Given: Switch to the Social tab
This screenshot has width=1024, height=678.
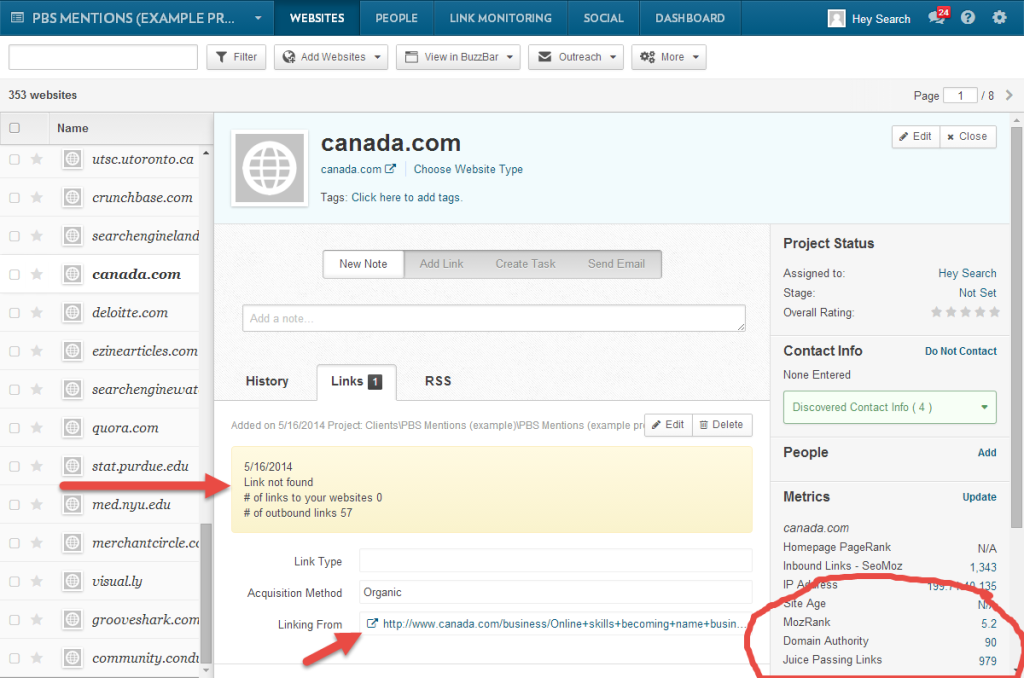Looking at the screenshot, I should (603, 18).
